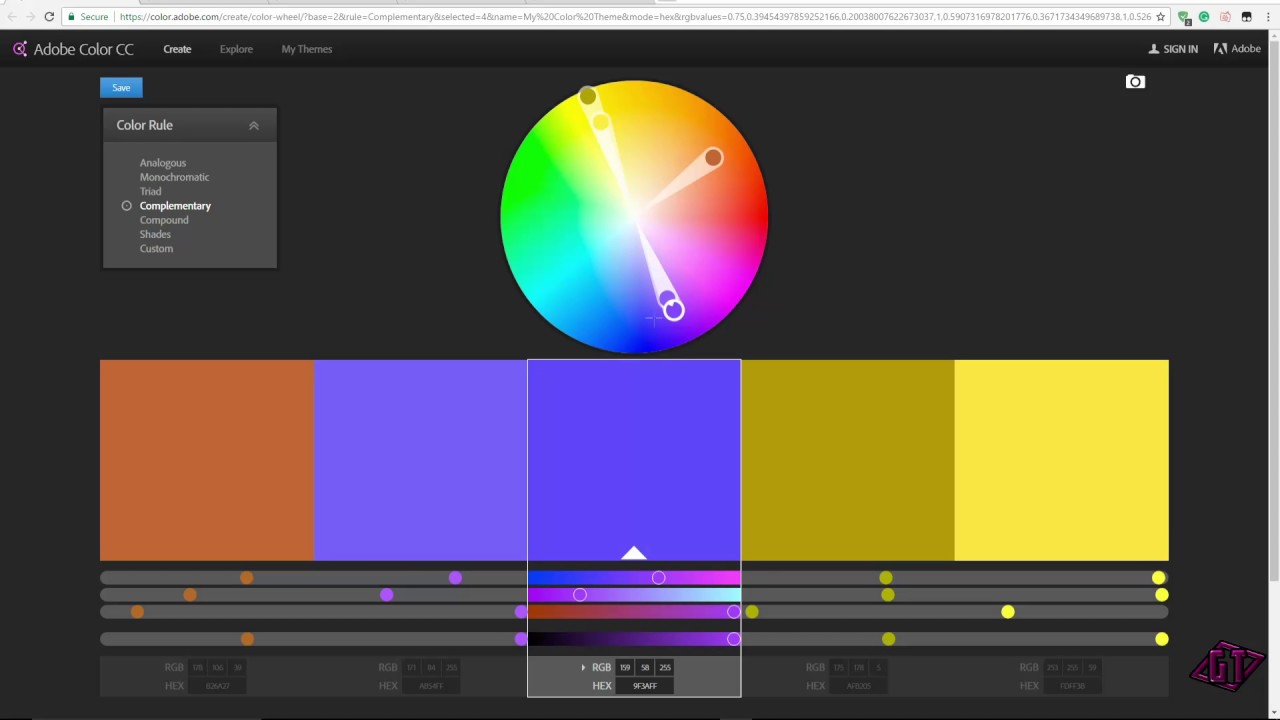Click the active purple-to-cyan slider knob
The image size is (1280, 720).
tap(580, 595)
